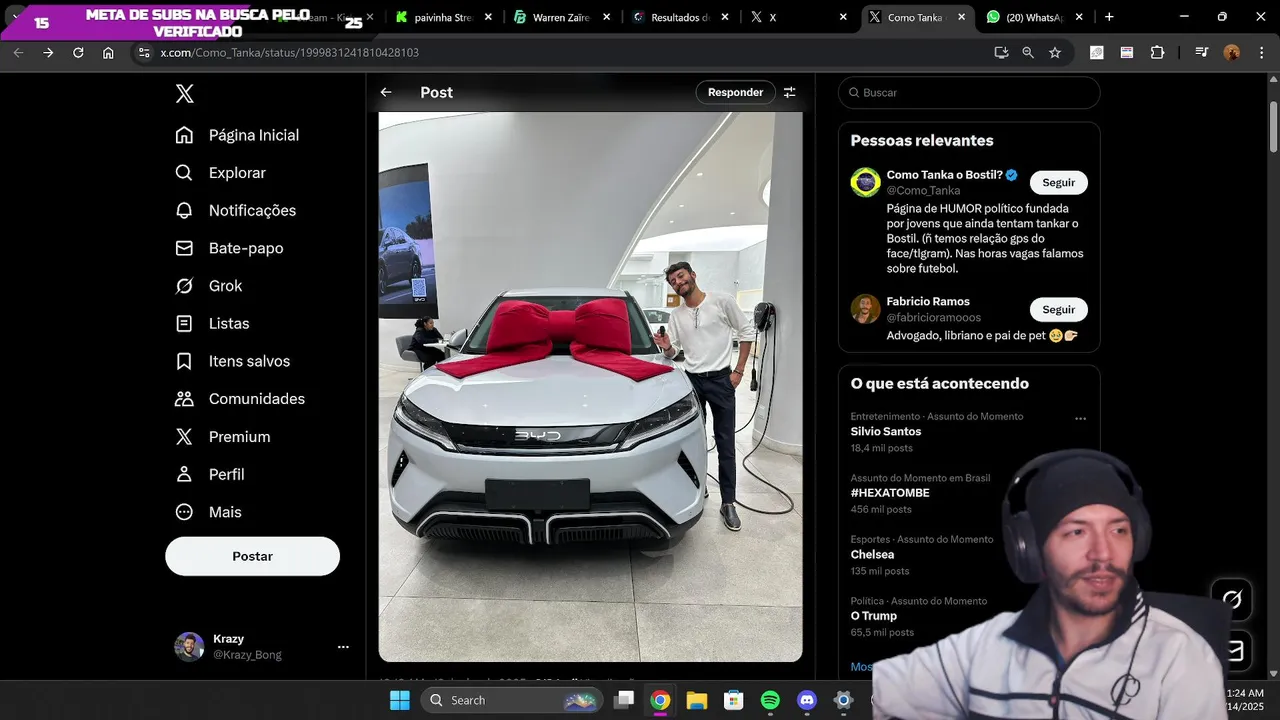Screen dimensions: 1280x720
Task: Open Listas in the sidebar
Action: (x=212, y=324)
